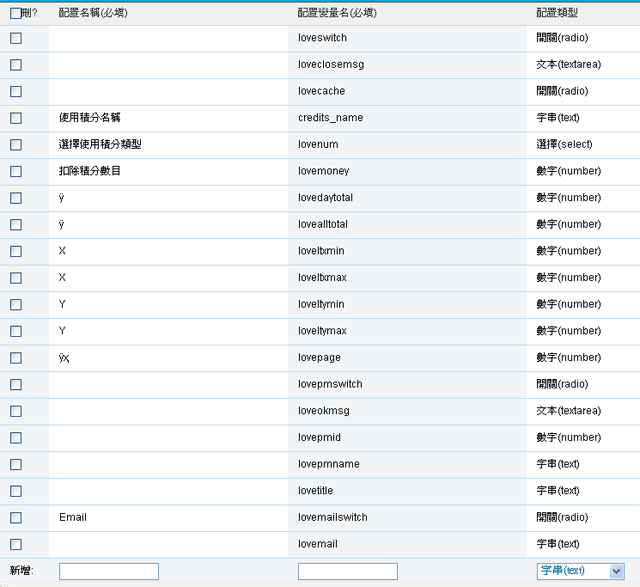
Task: Tick the select-all checkbox in the table header
Action: (x=16, y=13)
